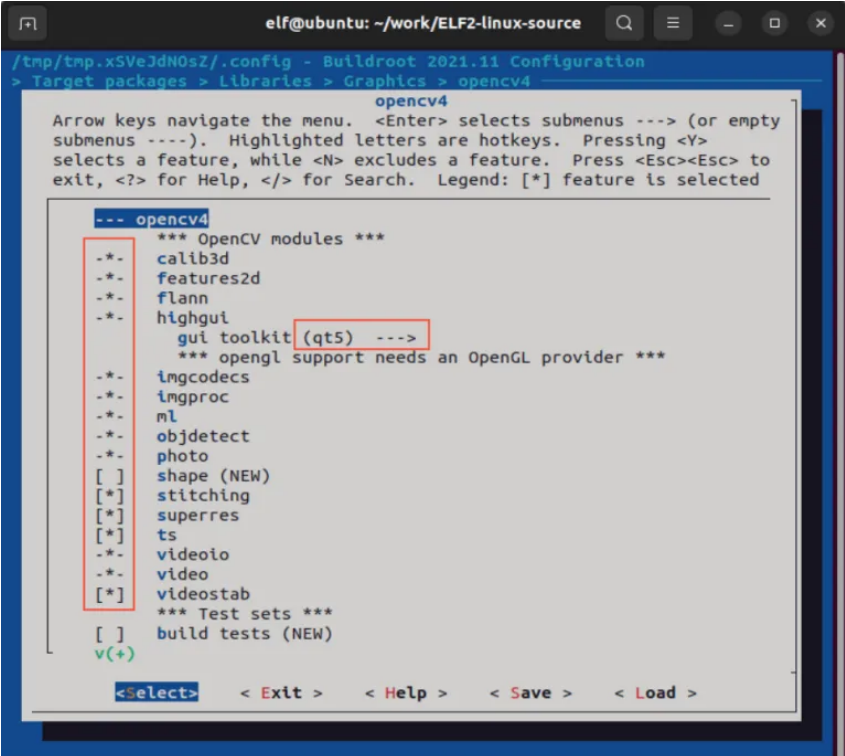845x756 pixels.
Task: Click the terminal search icon
Action: coord(624,23)
